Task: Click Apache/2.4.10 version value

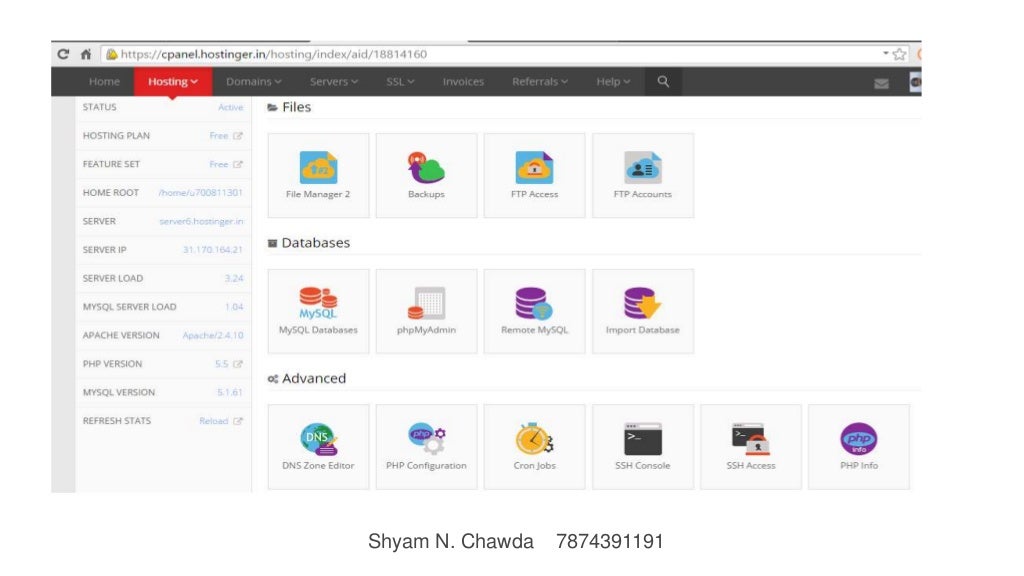Action: click(213, 335)
